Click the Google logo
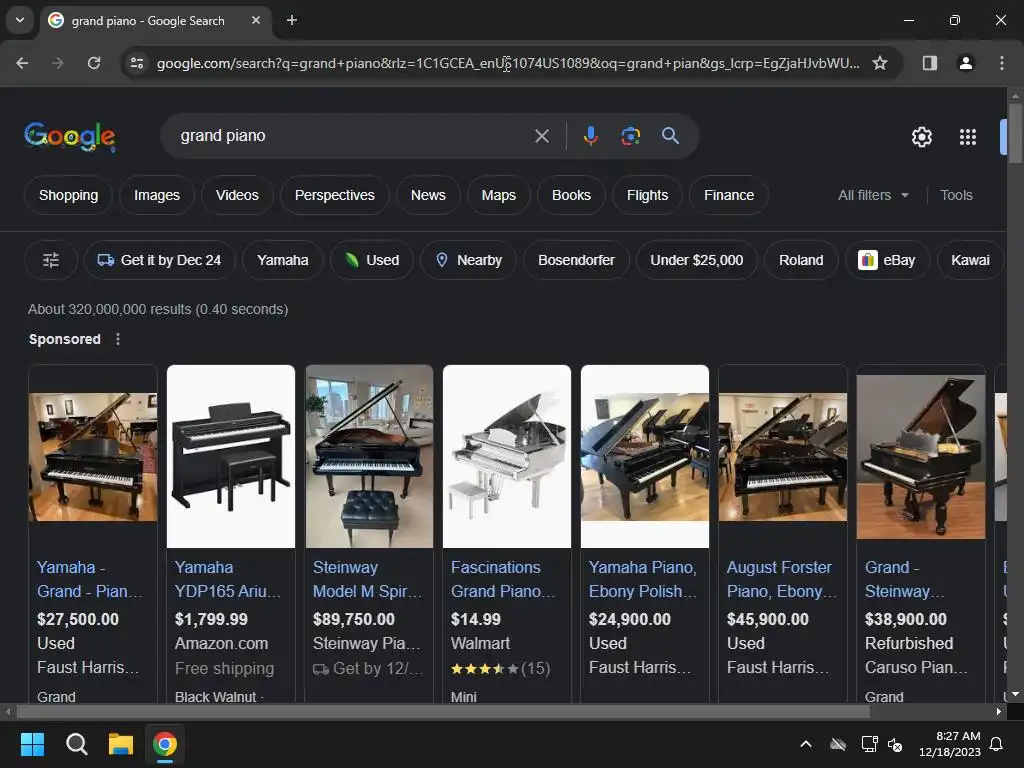Screen dimensions: 1024x768 [70, 136]
